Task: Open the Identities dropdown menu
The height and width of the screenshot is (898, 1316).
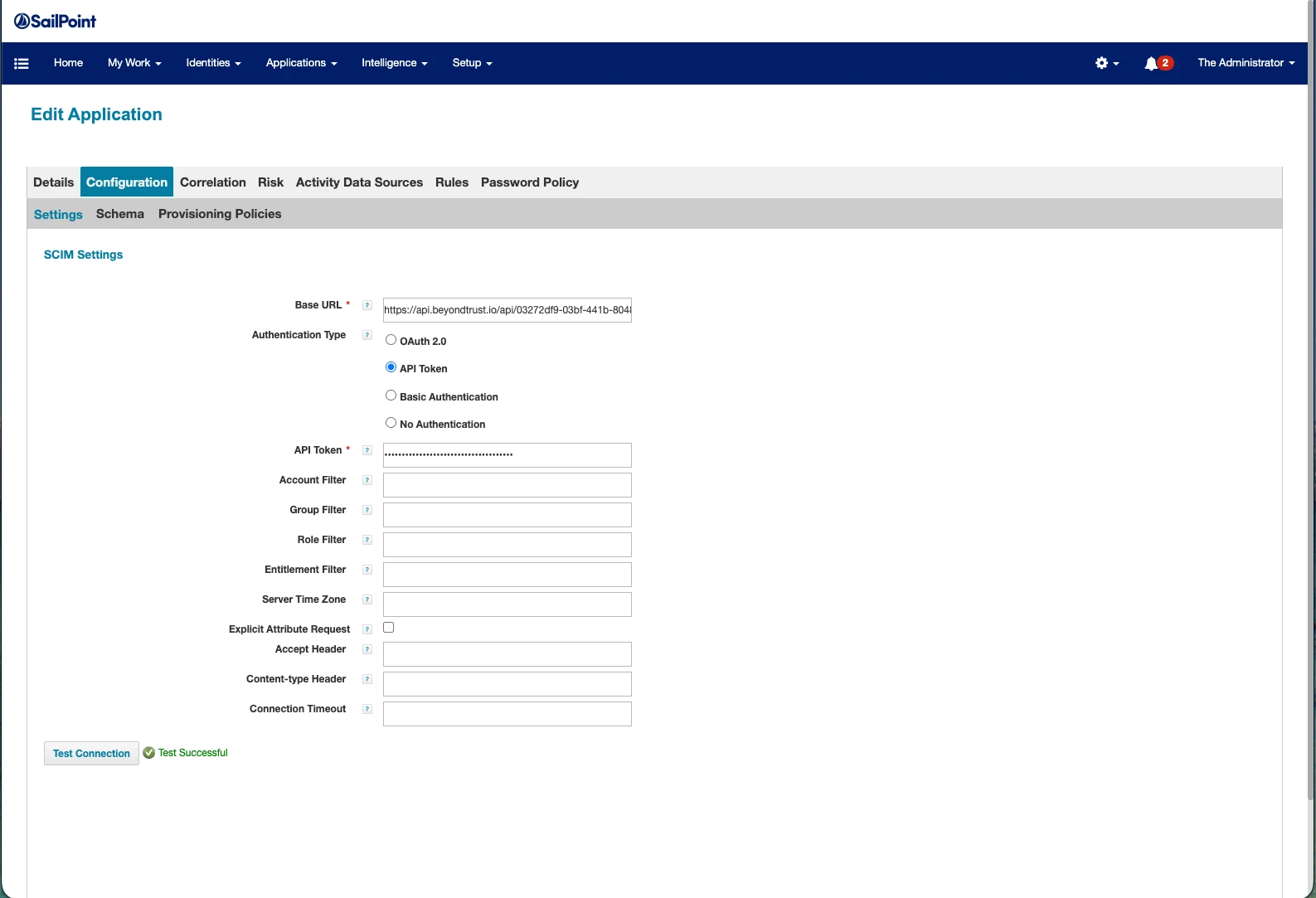Action: click(x=213, y=63)
